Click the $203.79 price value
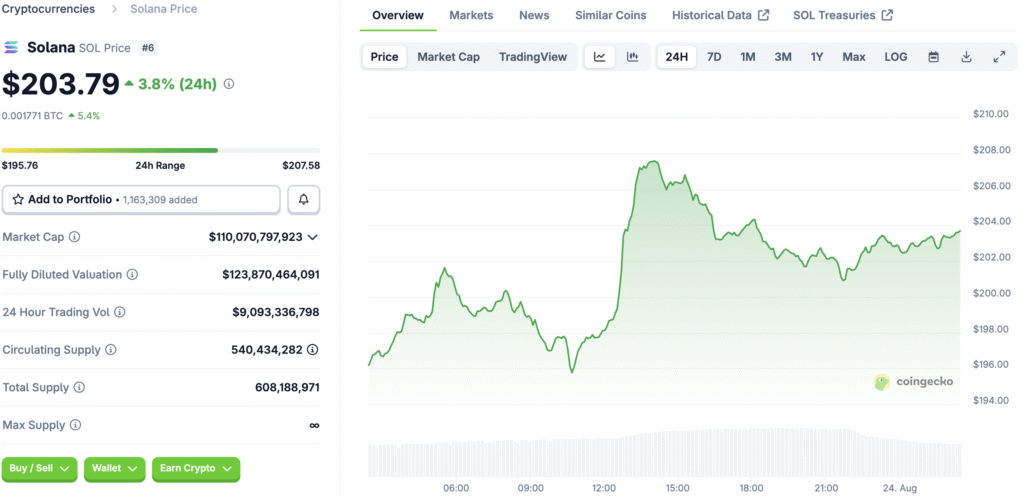The width and height of the screenshot is (1024, 497). 61,84
